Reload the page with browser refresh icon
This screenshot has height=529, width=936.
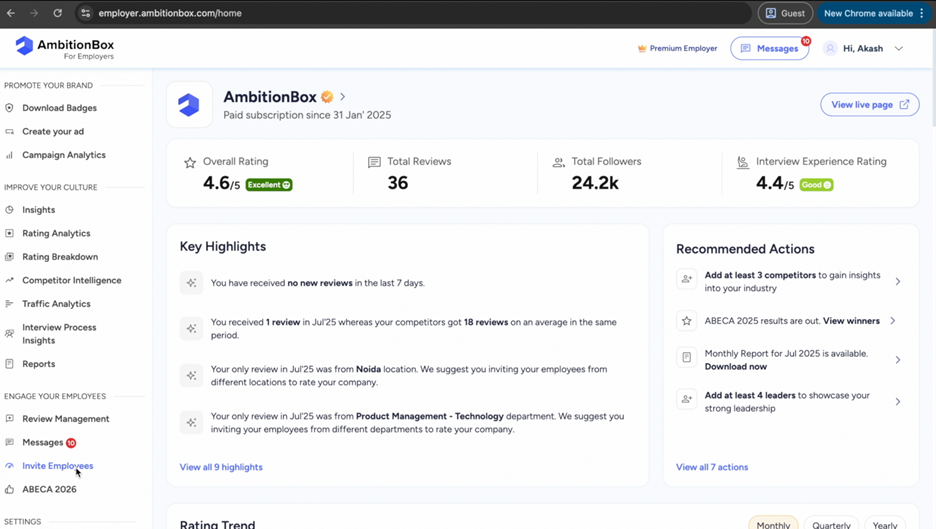(57, 13)
